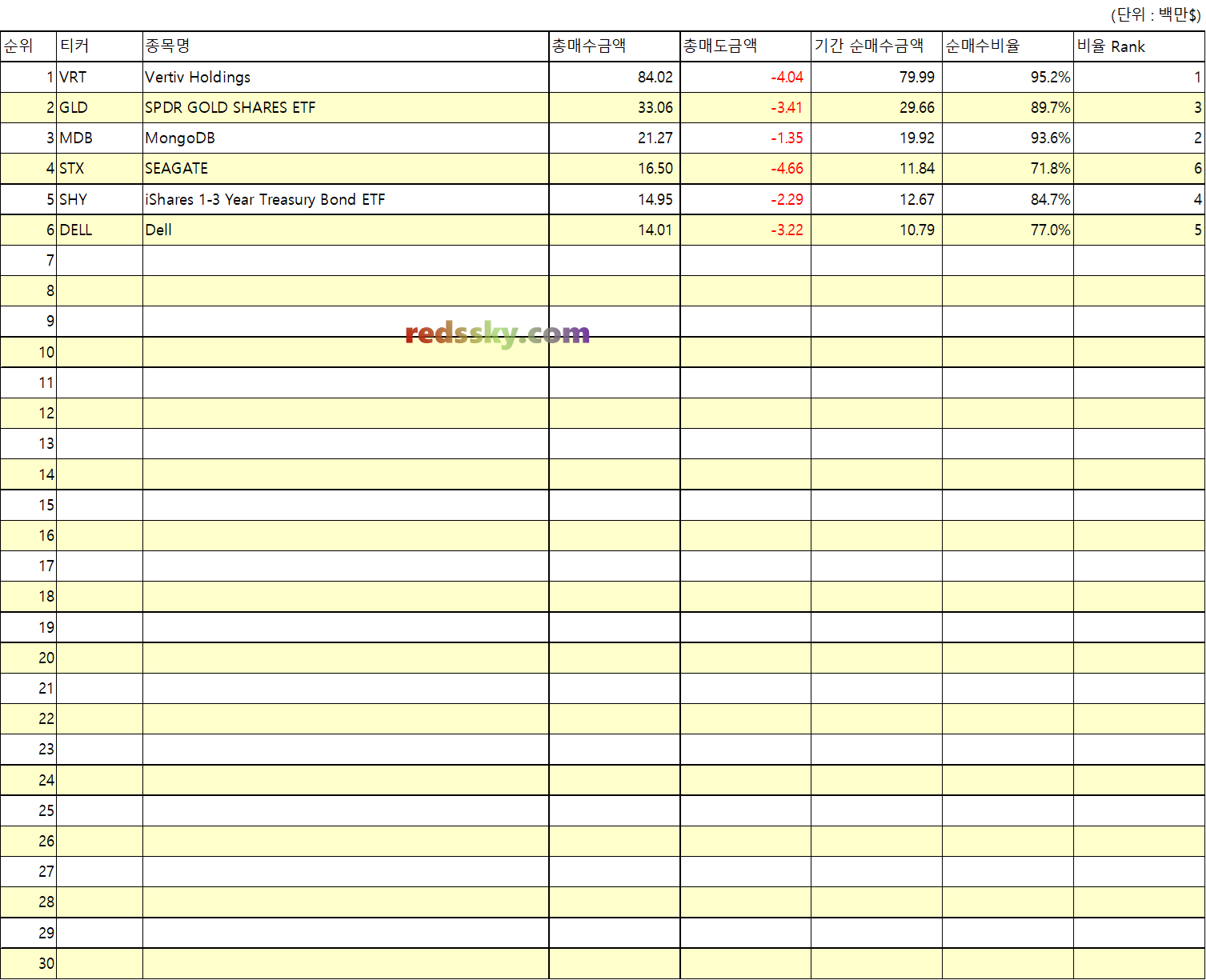Click the SEAGATE name cell
The image size is (1206, 980).
click(x=346, y=169)
